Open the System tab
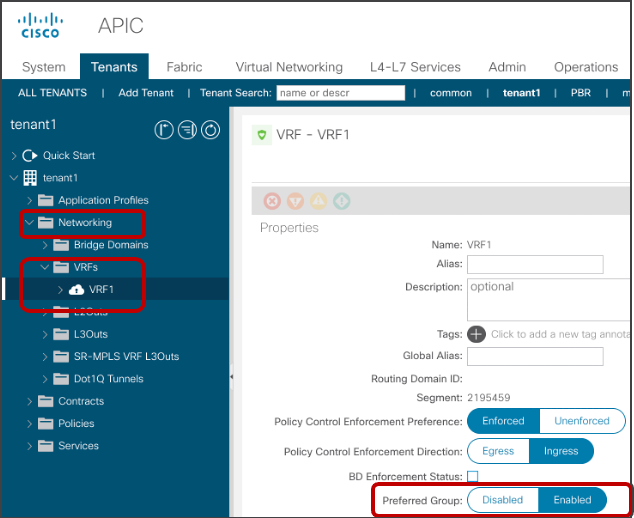Viewport: 634px width, 518px height. [x=44, y=67]
